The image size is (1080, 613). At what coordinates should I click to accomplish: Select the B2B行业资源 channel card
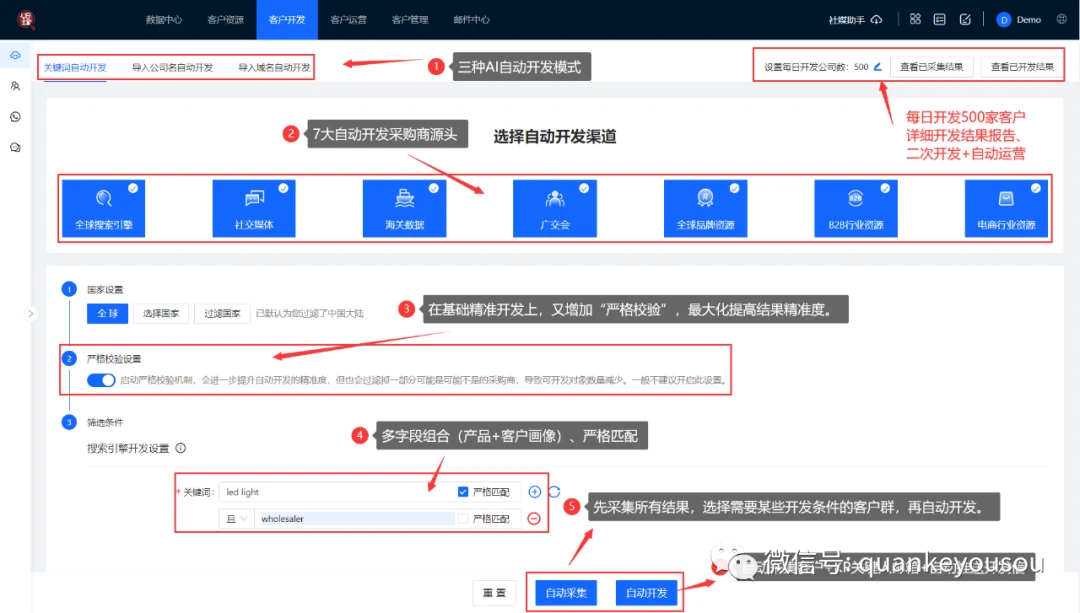(x=855, y=208)
